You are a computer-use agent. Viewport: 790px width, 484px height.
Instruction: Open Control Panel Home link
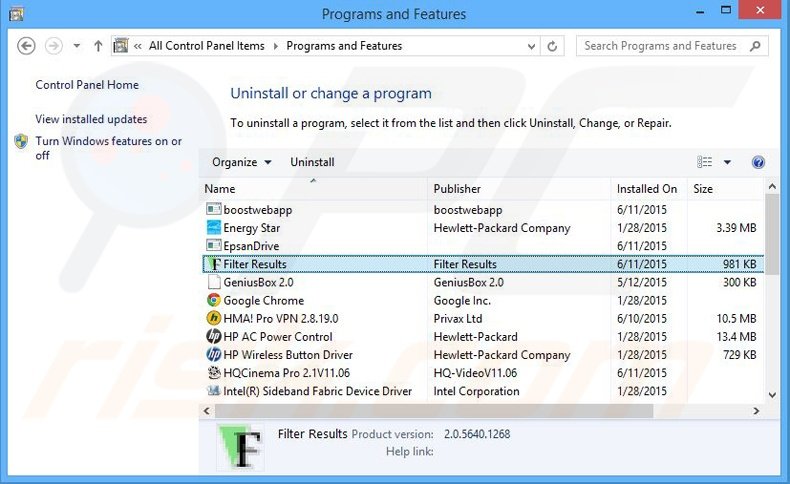point(87,85)
